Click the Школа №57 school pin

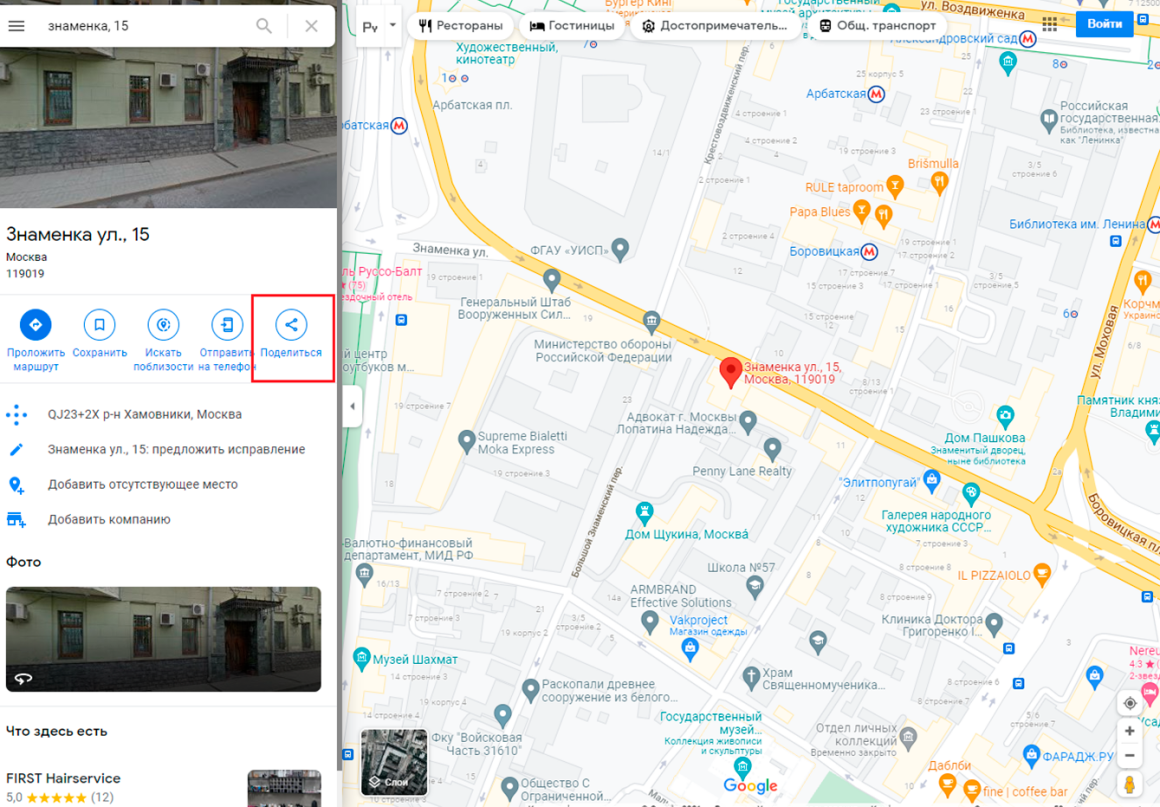click(x=755, y=587)
